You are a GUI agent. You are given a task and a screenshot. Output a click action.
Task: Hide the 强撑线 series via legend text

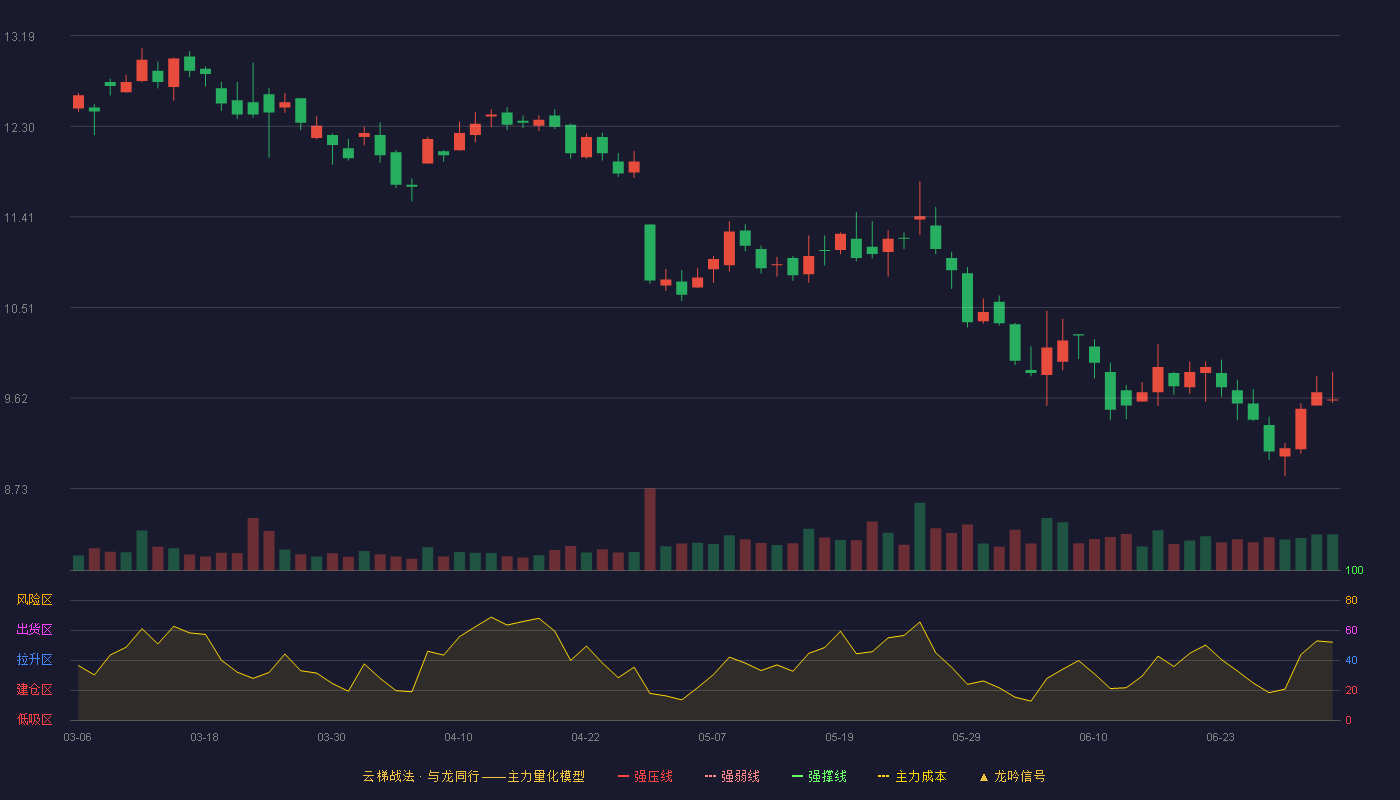pos(827,776)
